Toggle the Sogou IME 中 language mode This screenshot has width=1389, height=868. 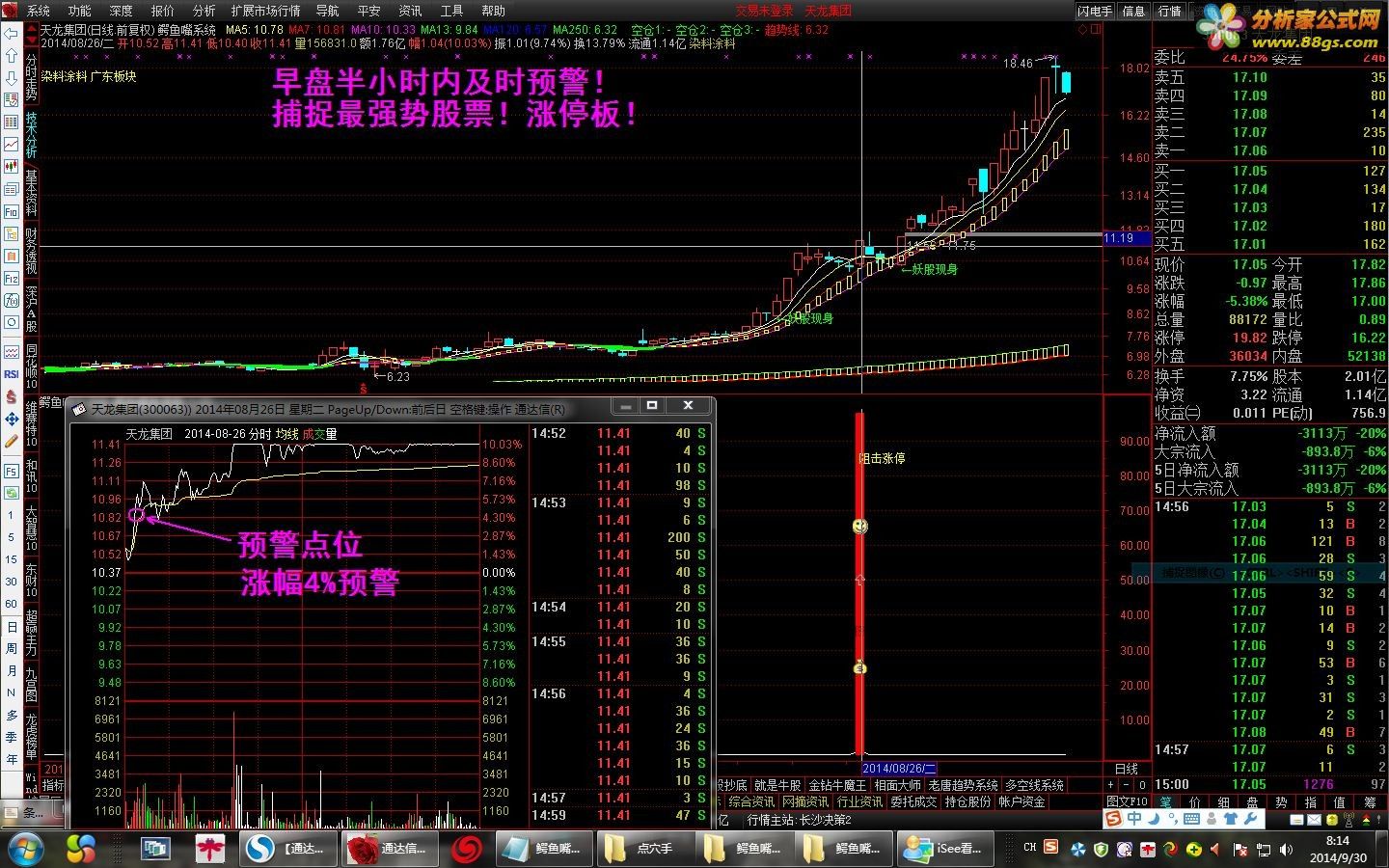[1134, 819]
